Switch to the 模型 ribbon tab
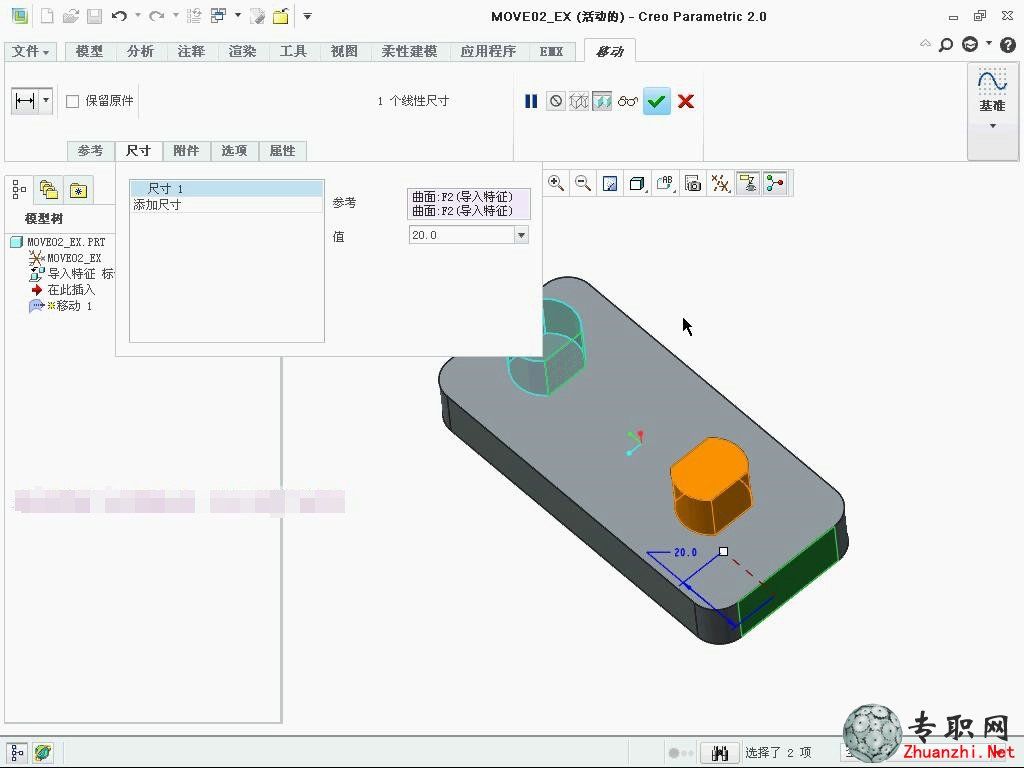The width and height of the screenshot is (1024, 768). click(x=89, y=51)
